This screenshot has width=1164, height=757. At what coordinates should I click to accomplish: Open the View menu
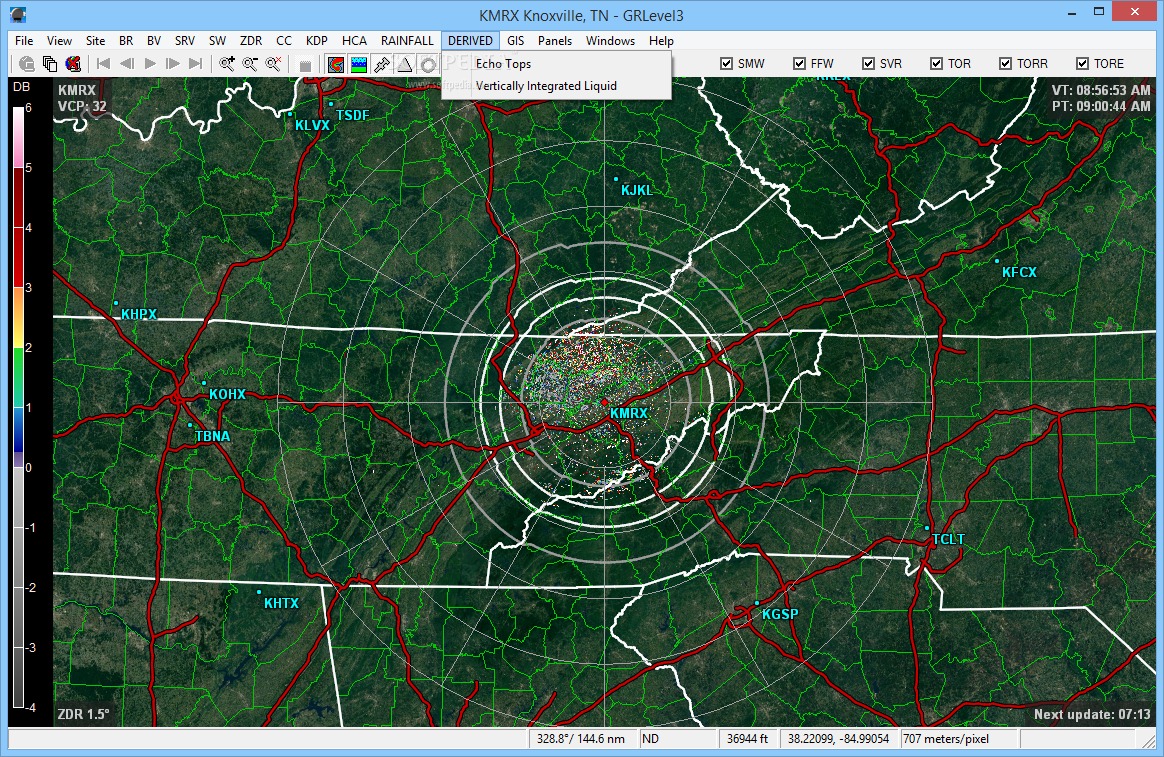point(59,41)
